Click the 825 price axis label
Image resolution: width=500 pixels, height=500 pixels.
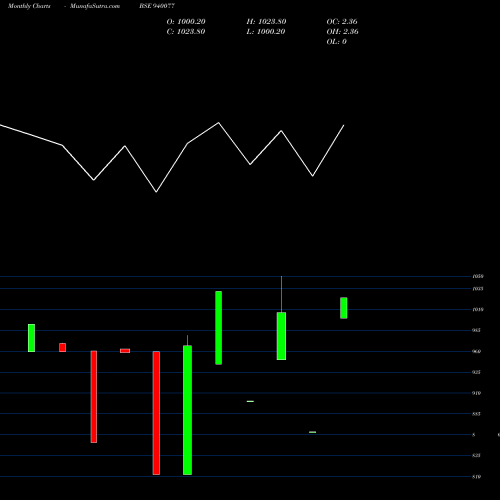click(x=476, y=456)
